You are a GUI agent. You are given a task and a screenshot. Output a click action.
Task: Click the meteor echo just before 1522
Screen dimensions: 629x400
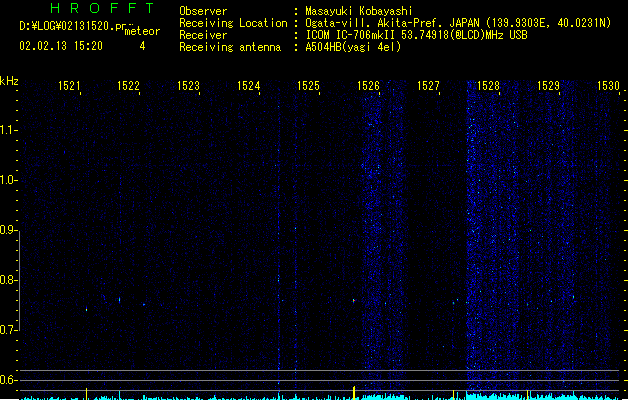(120, 299)
